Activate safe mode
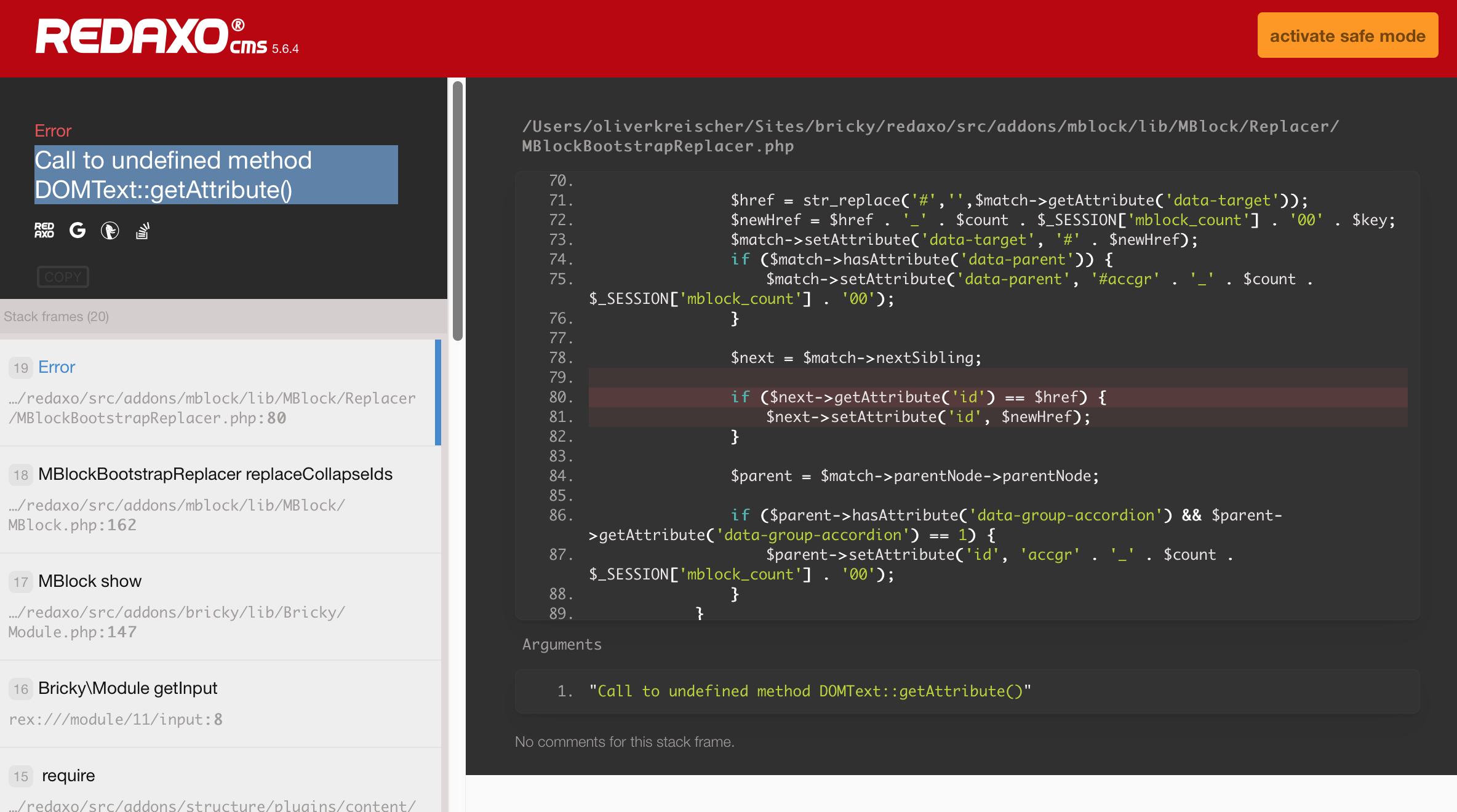Viewport: 1457px width, 812px height. pos(1347,35)
